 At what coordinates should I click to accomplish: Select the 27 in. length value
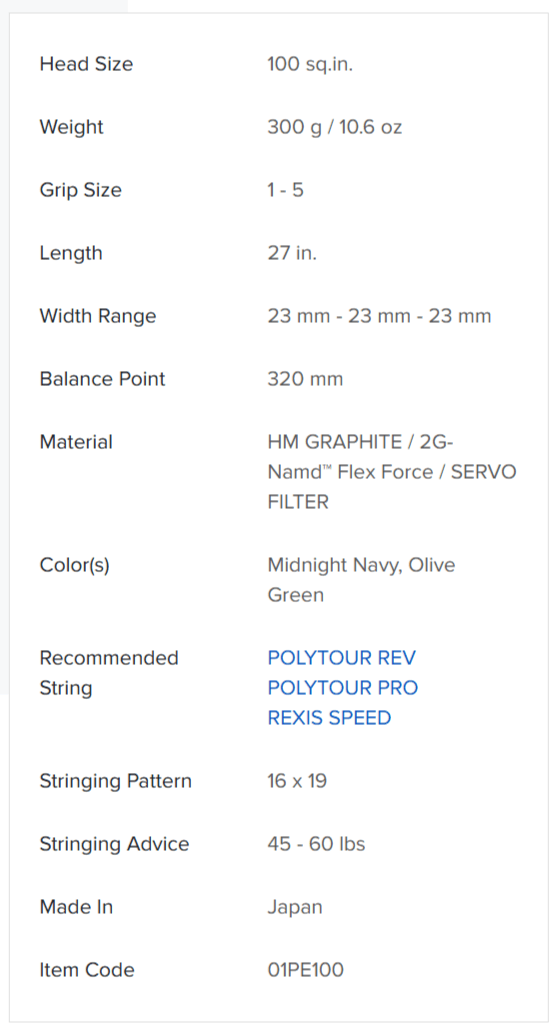point(292,253)
